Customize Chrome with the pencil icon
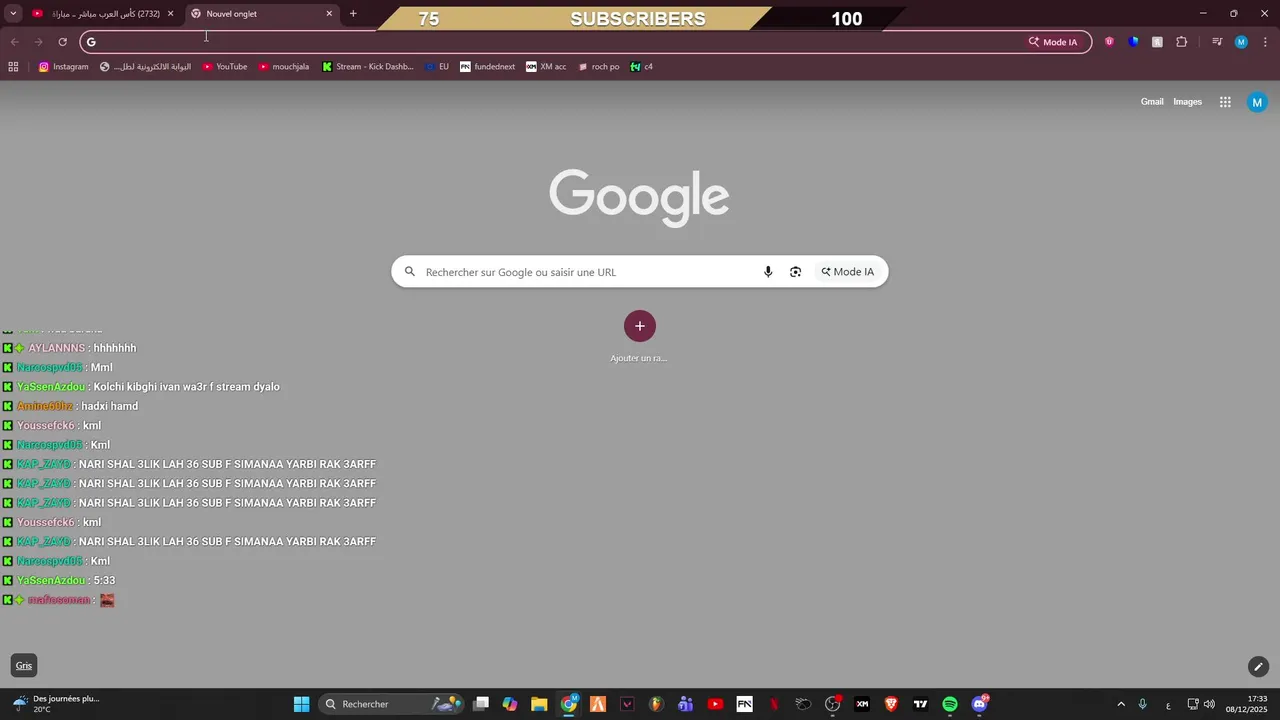Screen dimensions: 1280x720 coord(1258,666)
